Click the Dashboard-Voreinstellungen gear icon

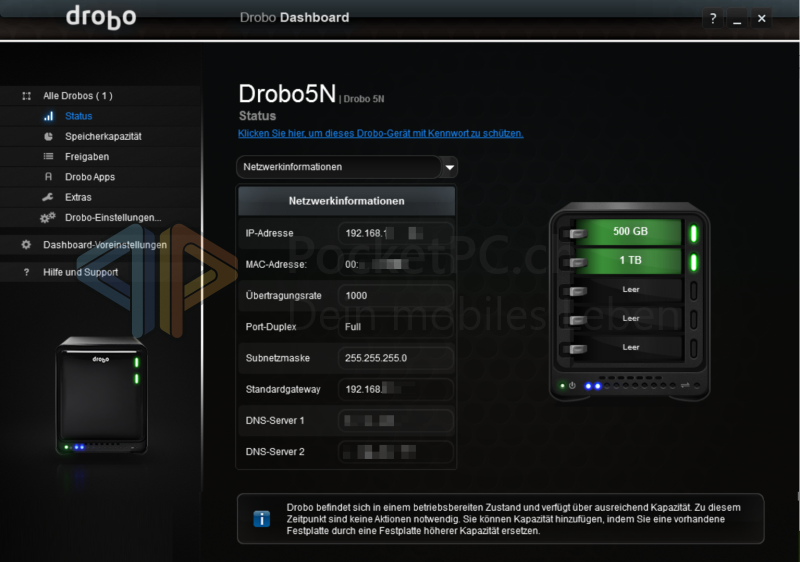coord(26,245)
